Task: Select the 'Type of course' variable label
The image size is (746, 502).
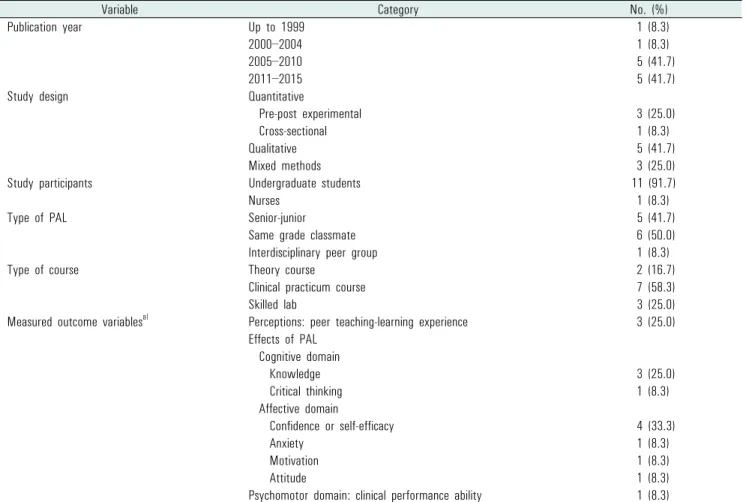Action: (x=43, y=270)
